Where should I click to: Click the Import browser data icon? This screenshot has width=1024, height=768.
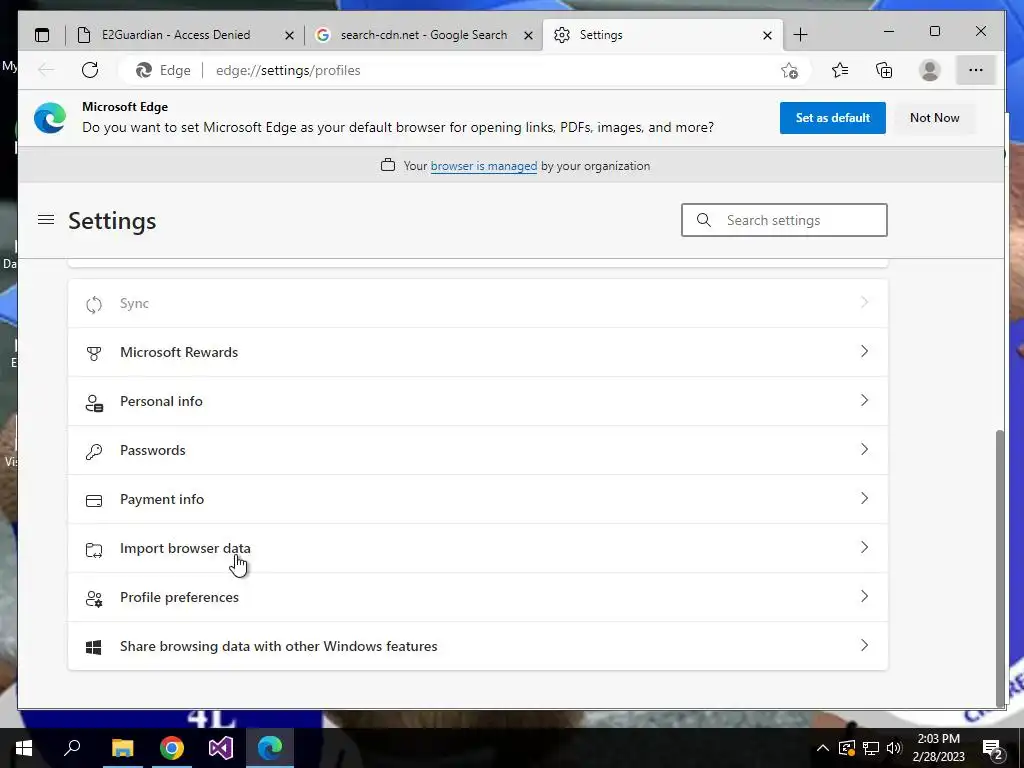click(x=94, y=549)
